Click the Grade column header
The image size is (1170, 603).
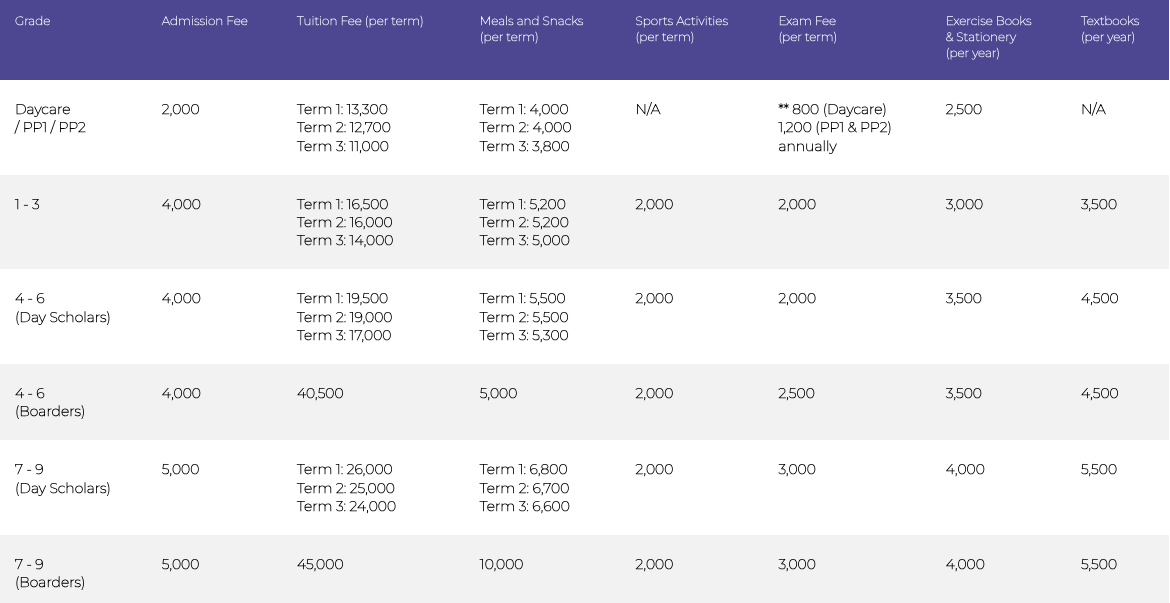tap(32, 21)
